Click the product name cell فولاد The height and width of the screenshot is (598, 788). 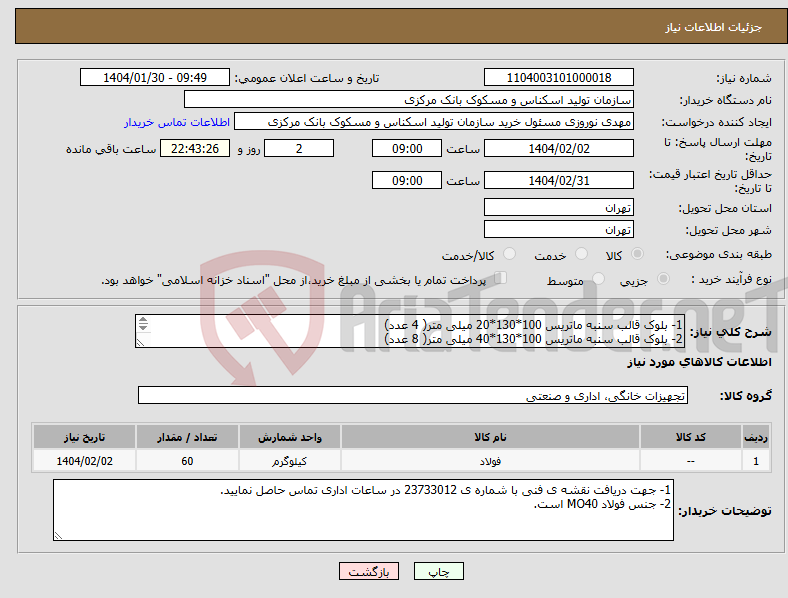pos(490,461)
